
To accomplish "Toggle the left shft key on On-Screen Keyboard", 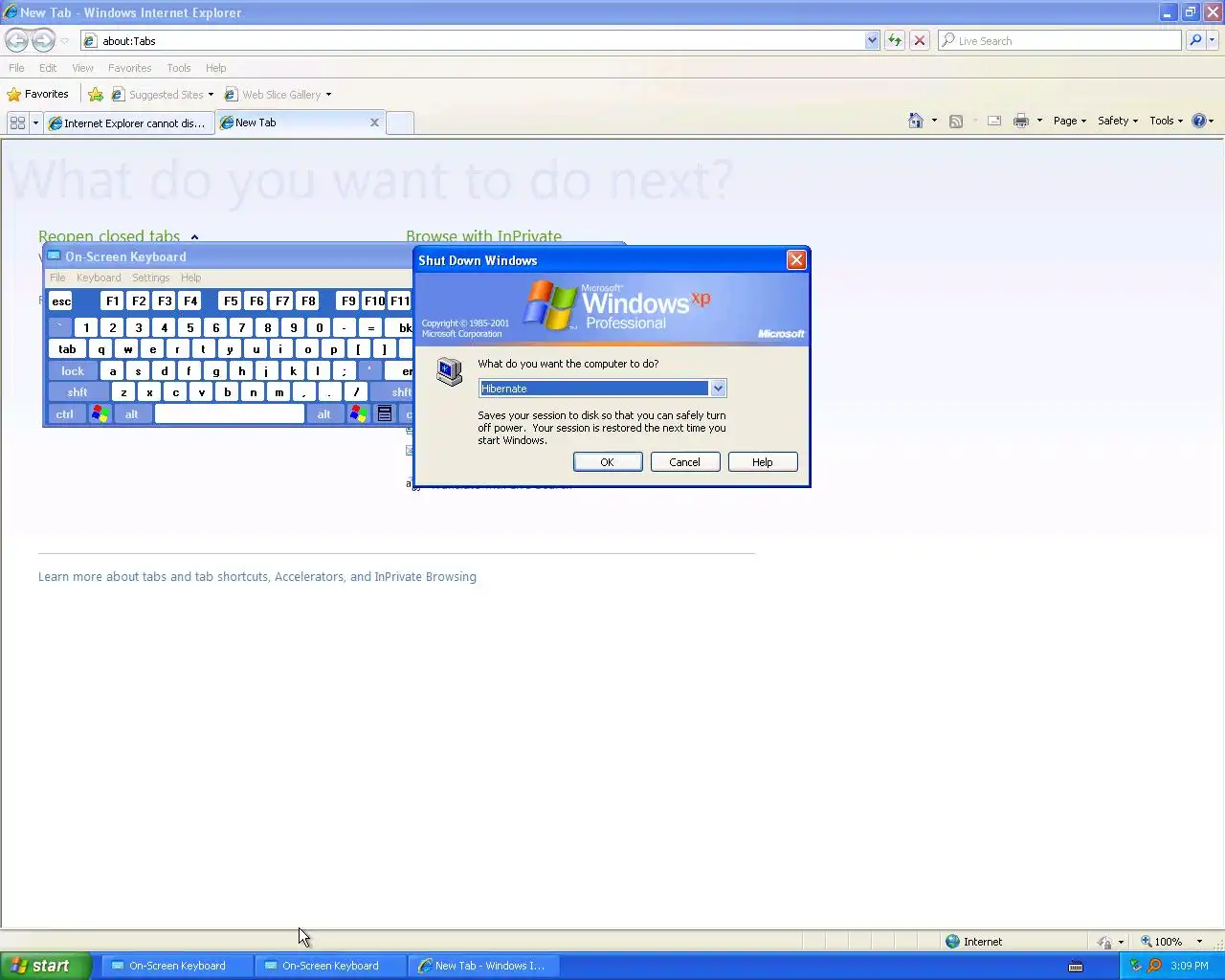I will (x=78, y=391).
